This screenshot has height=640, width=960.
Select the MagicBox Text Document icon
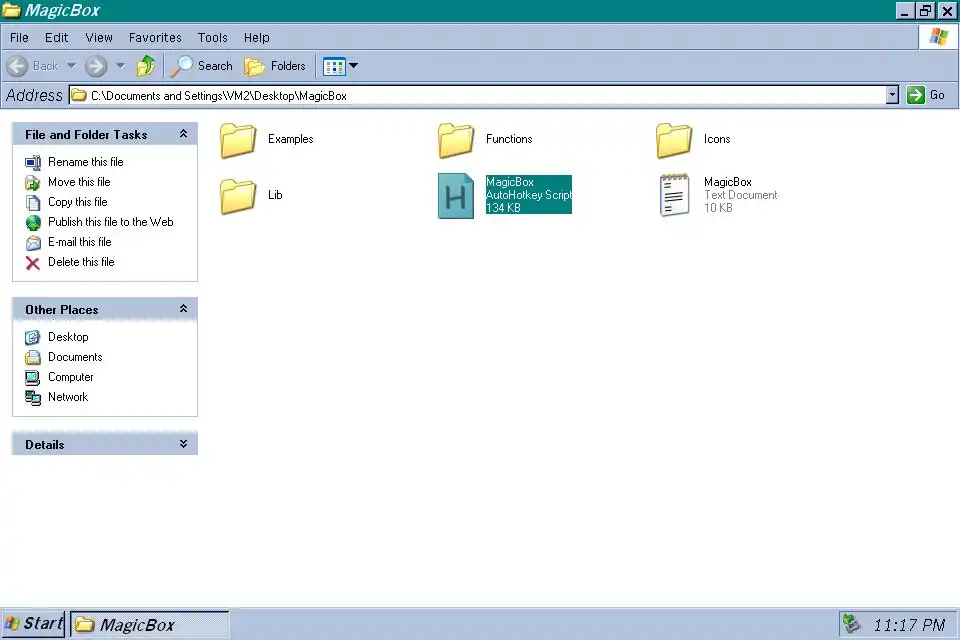coord(674,195)
